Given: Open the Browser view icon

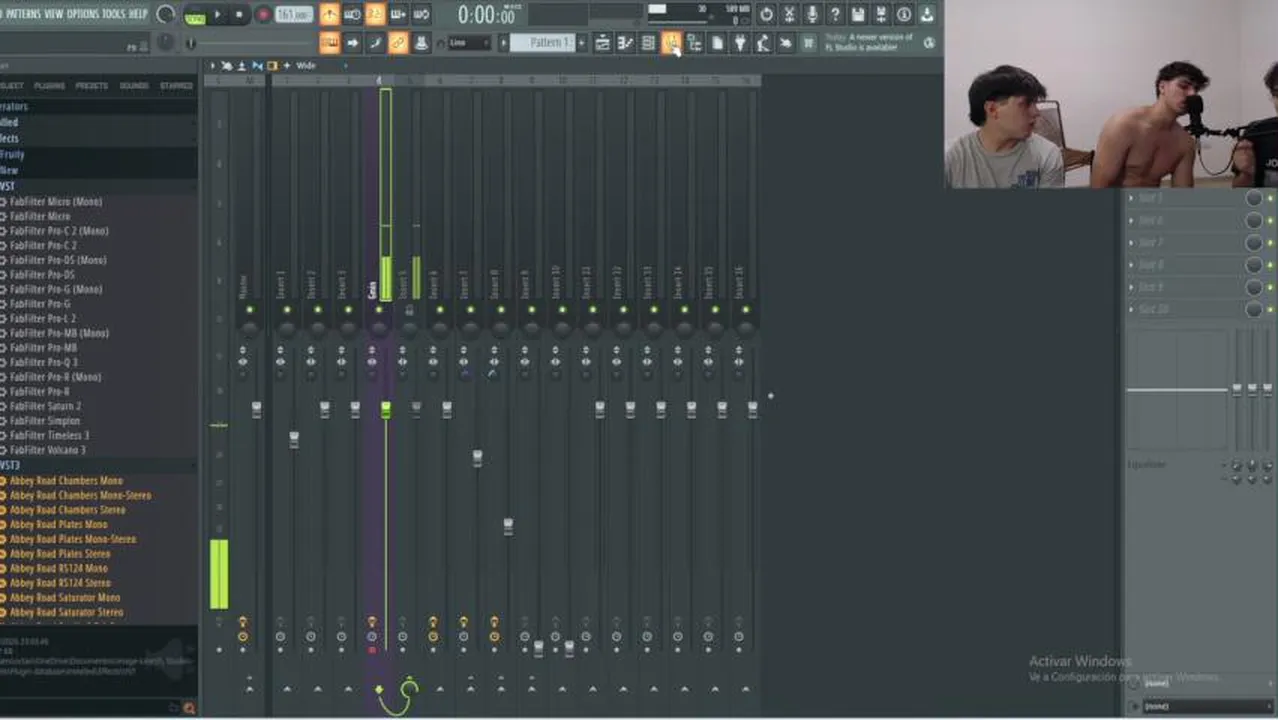Looking at the screenshot, I should coord(694,43).
